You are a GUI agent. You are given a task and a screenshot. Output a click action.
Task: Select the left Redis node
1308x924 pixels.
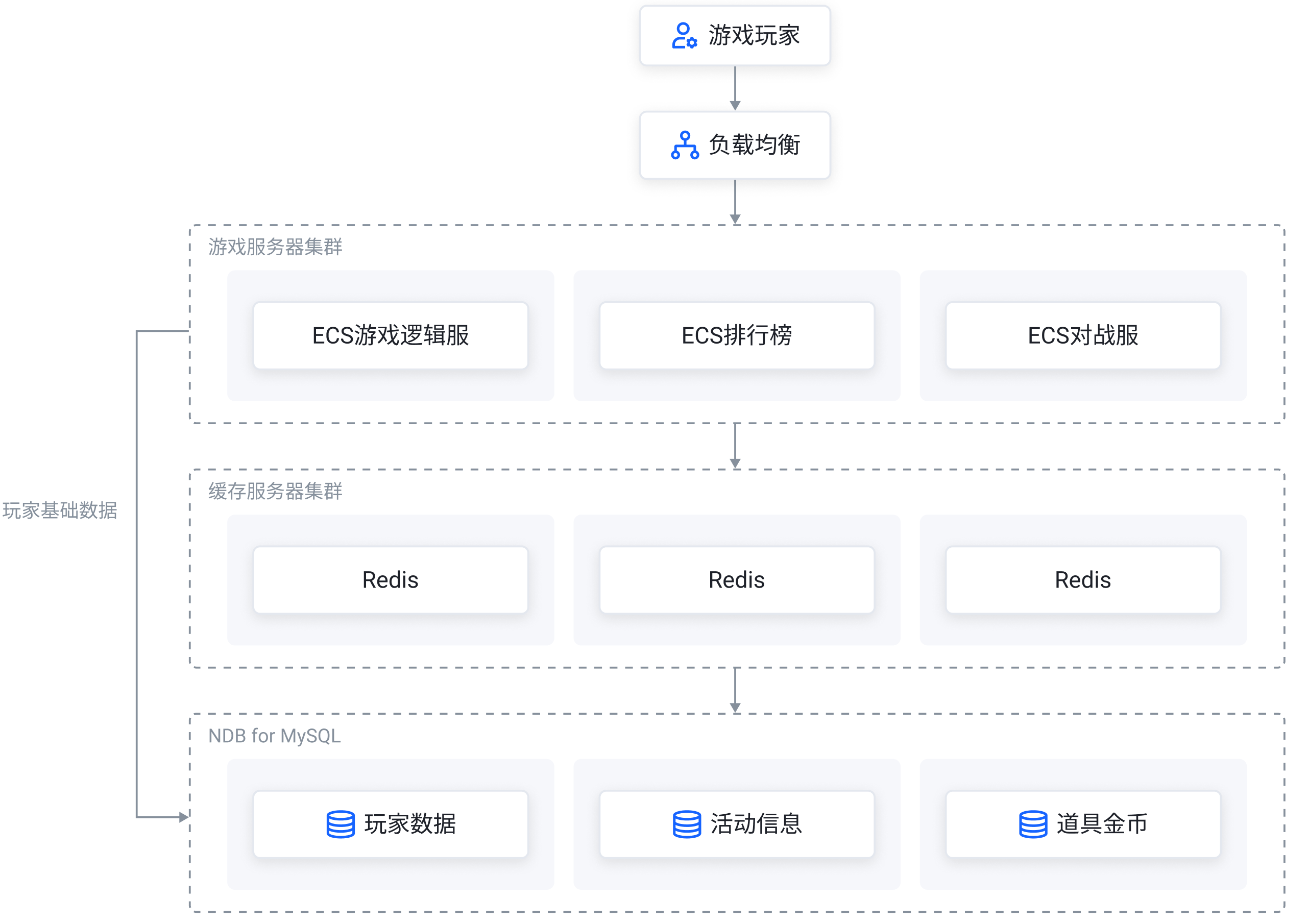pyautogui.click(x=390, y=580)
